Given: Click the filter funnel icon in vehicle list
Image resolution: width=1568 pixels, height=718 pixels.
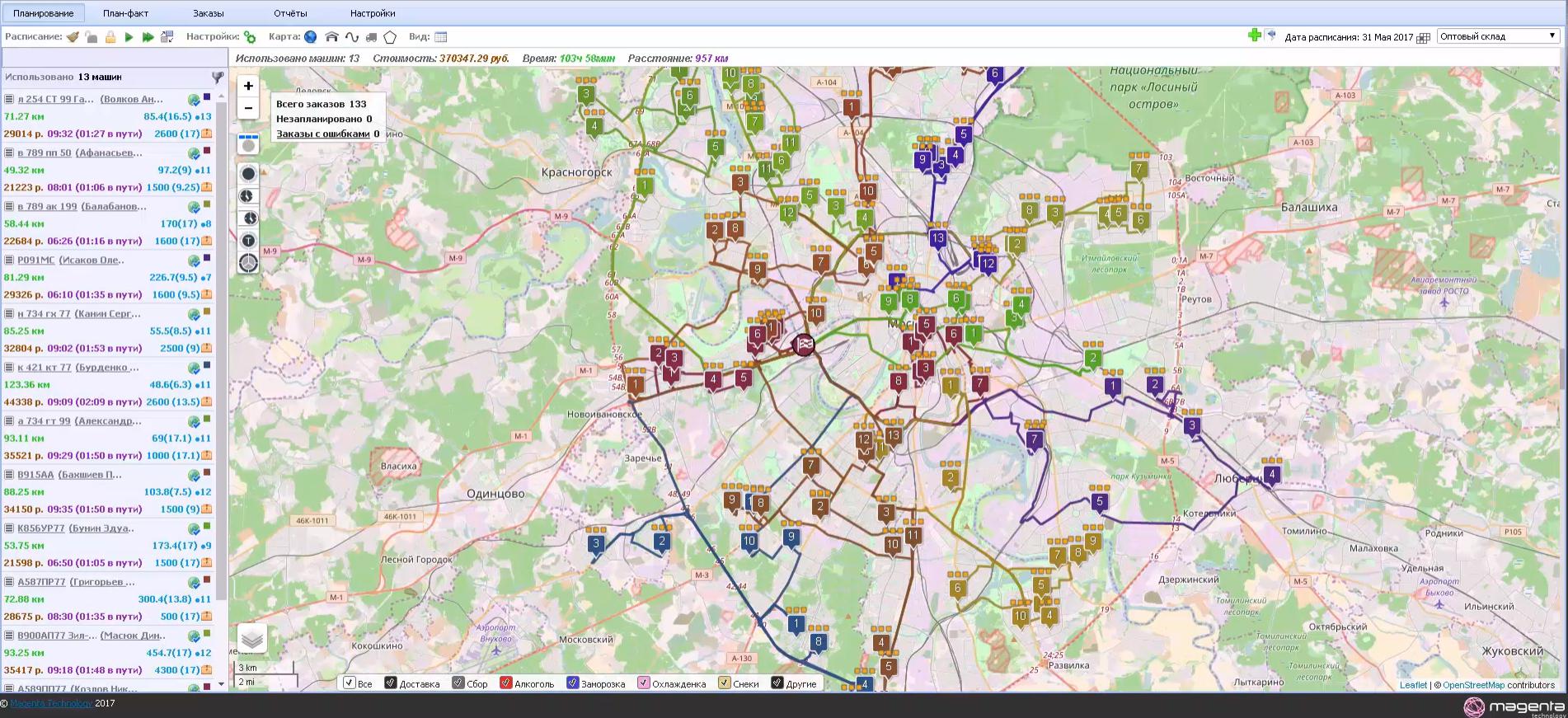Looking at the screenshot, I should click(x=218, y=77).
